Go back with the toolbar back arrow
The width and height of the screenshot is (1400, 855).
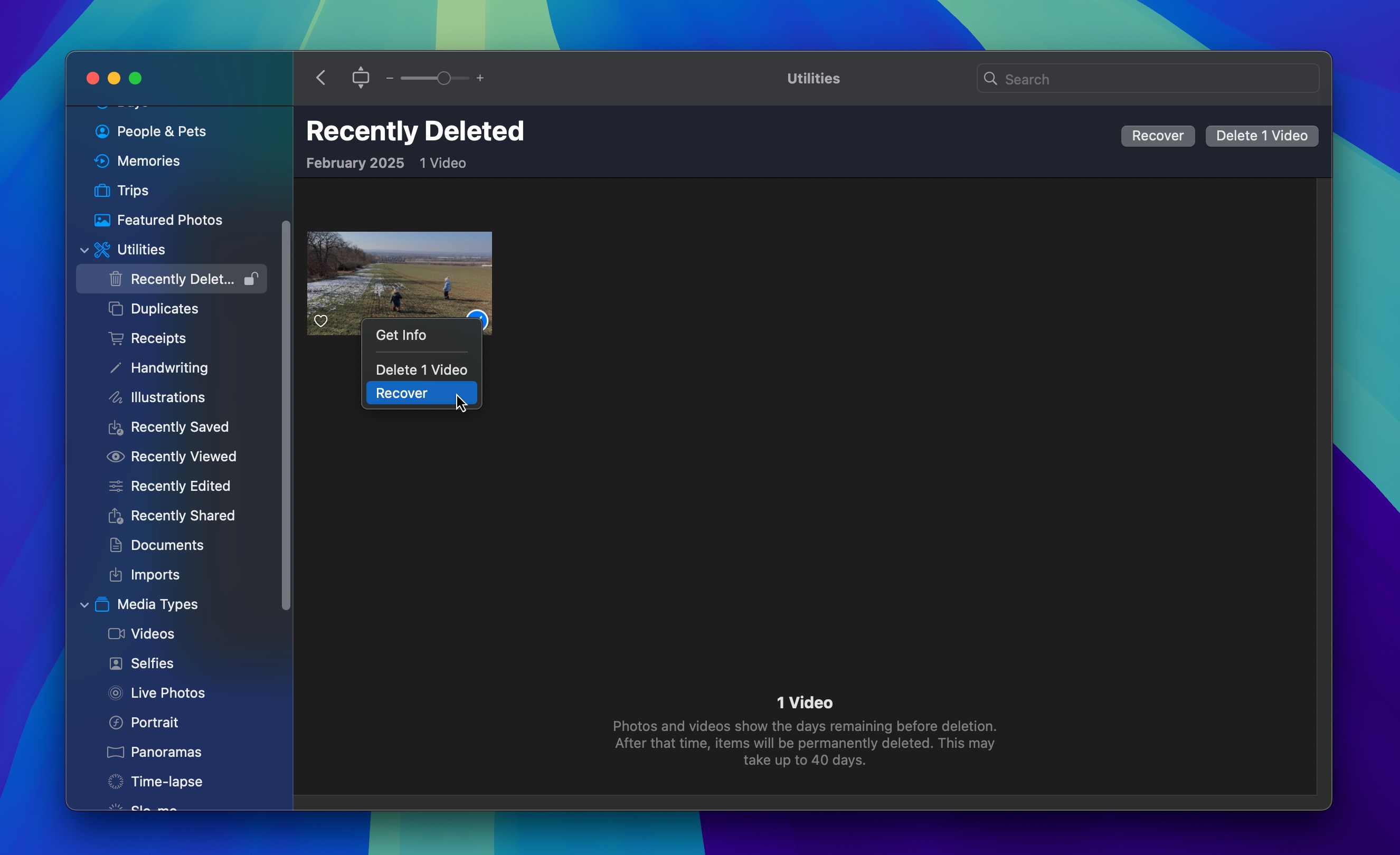coord(321,78)
